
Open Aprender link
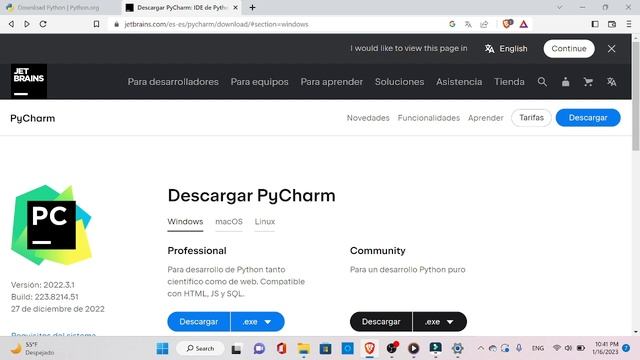[x=485, y=118]
